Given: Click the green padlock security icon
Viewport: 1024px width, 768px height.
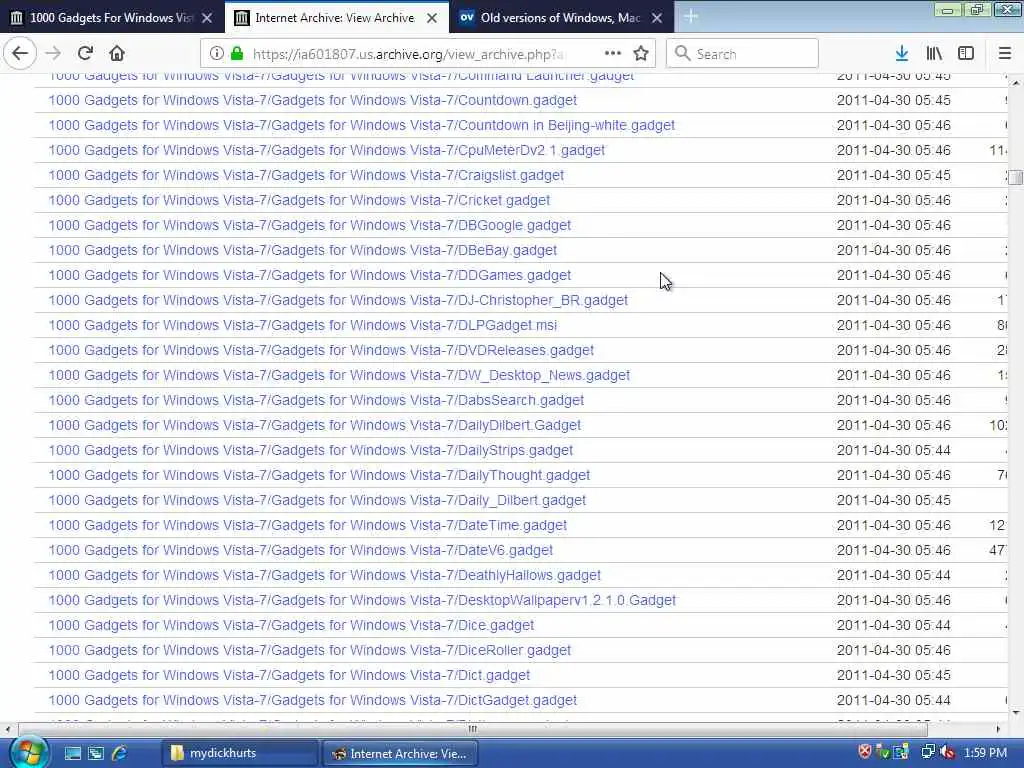Looking at the screenshot, I should 237,54.
